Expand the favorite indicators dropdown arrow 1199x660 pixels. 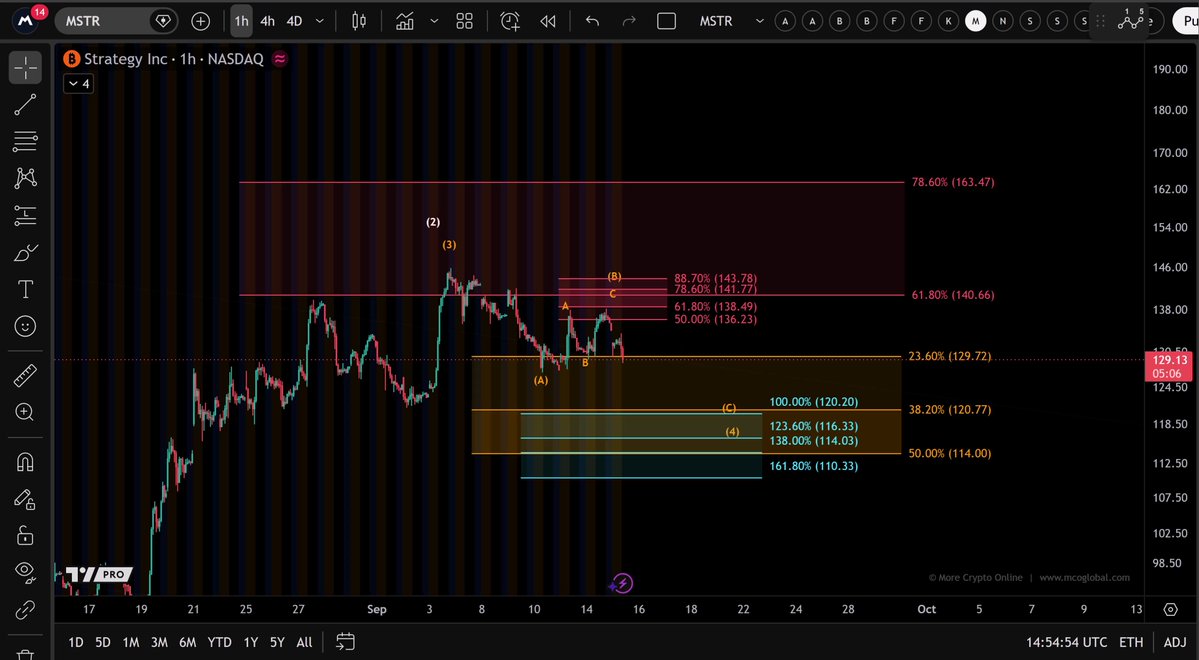tap(434, 21)
